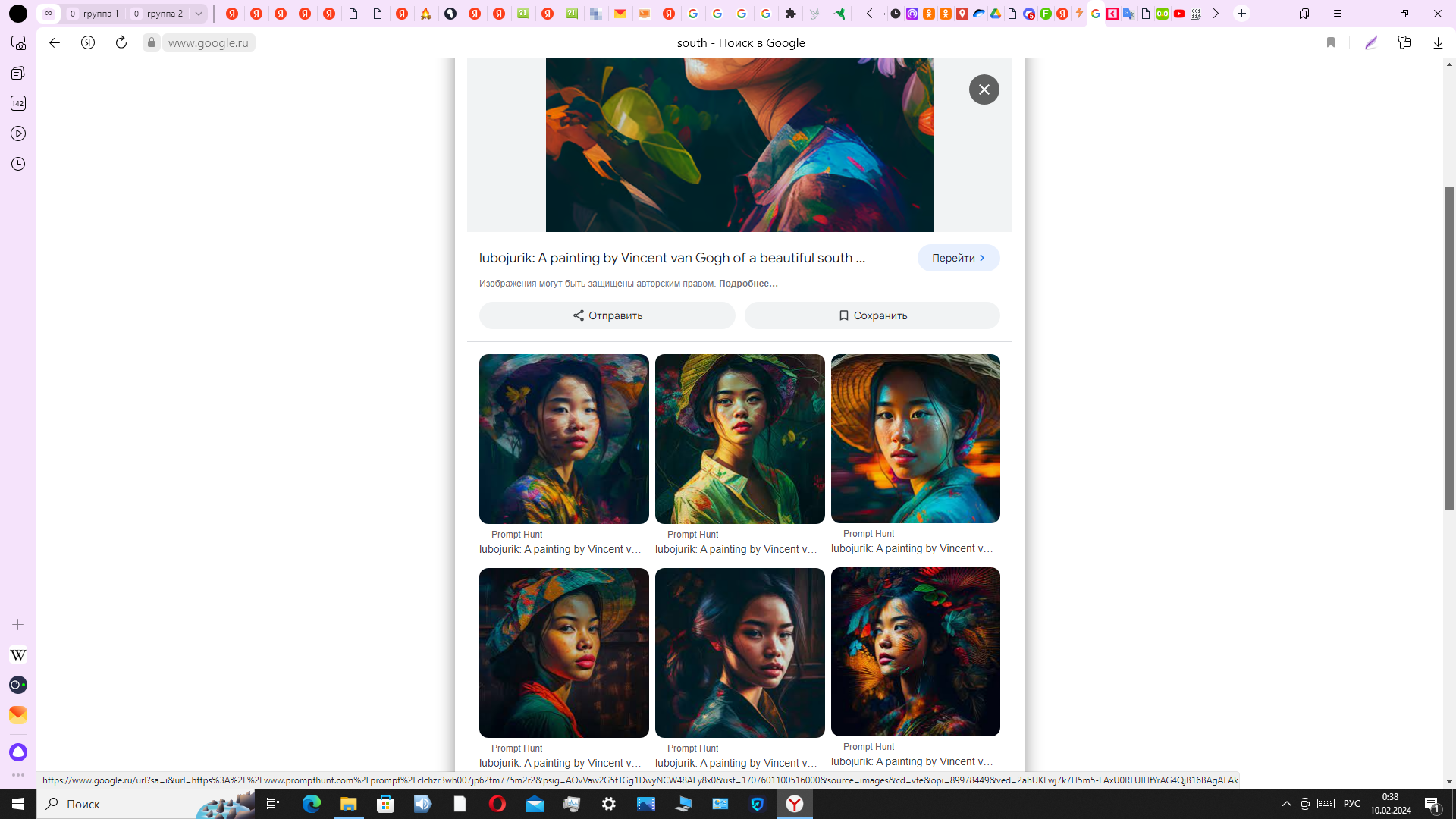Expand the tab groups dropdown arrow
This screenshot has width=1456, height=819.
[x=199, y=14]
